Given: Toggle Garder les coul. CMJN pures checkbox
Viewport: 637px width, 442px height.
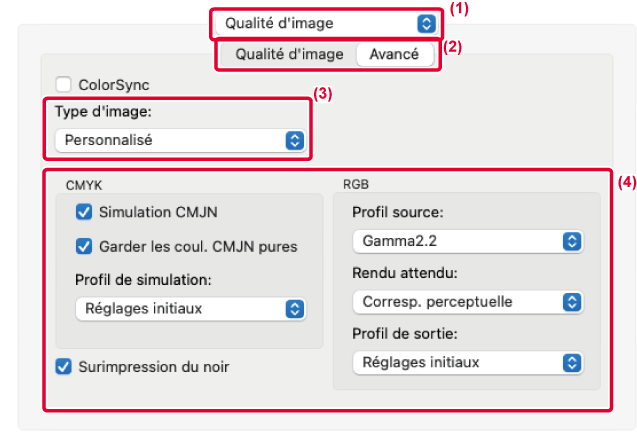Looking at the screenshot, I should 84,246.
